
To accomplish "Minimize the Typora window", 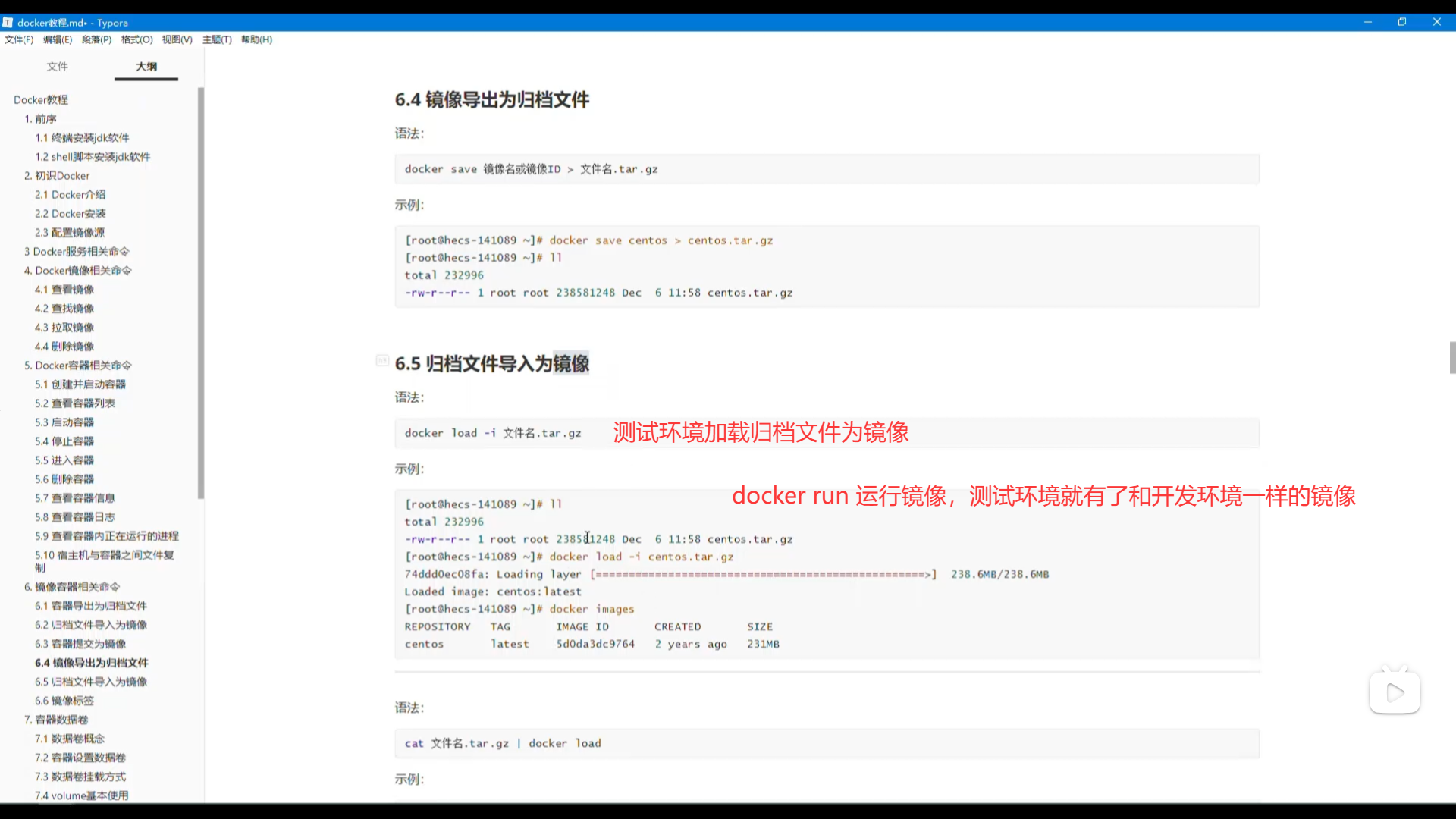I will pyautogui.click(x=1368, y=22).
